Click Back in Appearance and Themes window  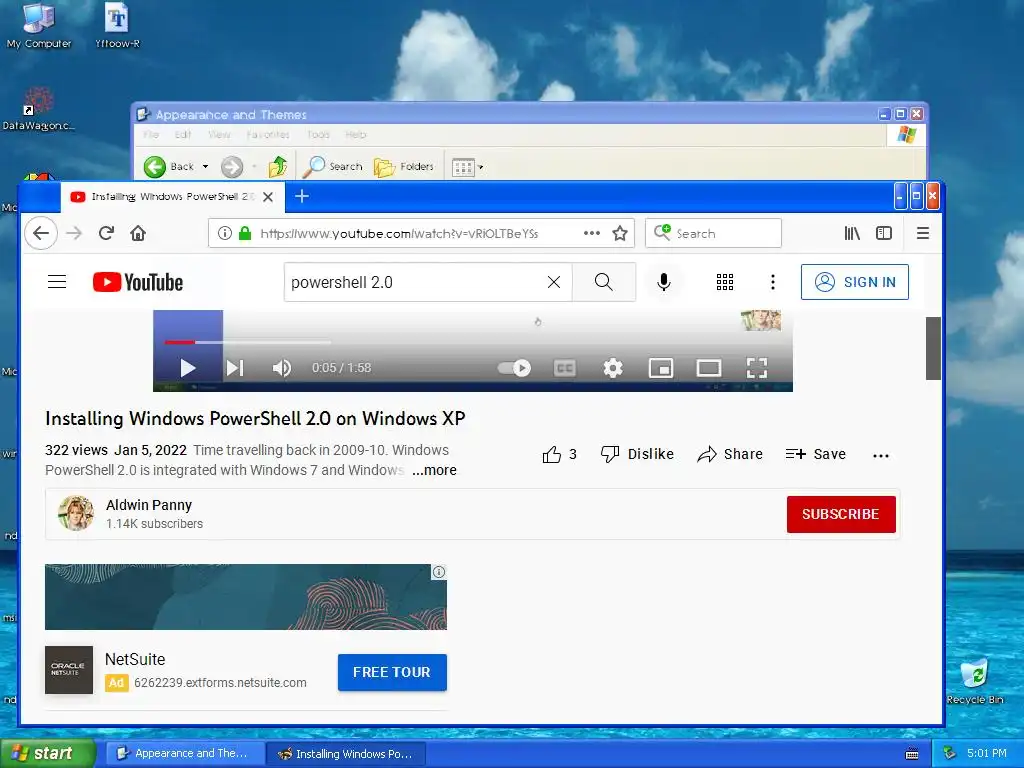click(170, 167)
